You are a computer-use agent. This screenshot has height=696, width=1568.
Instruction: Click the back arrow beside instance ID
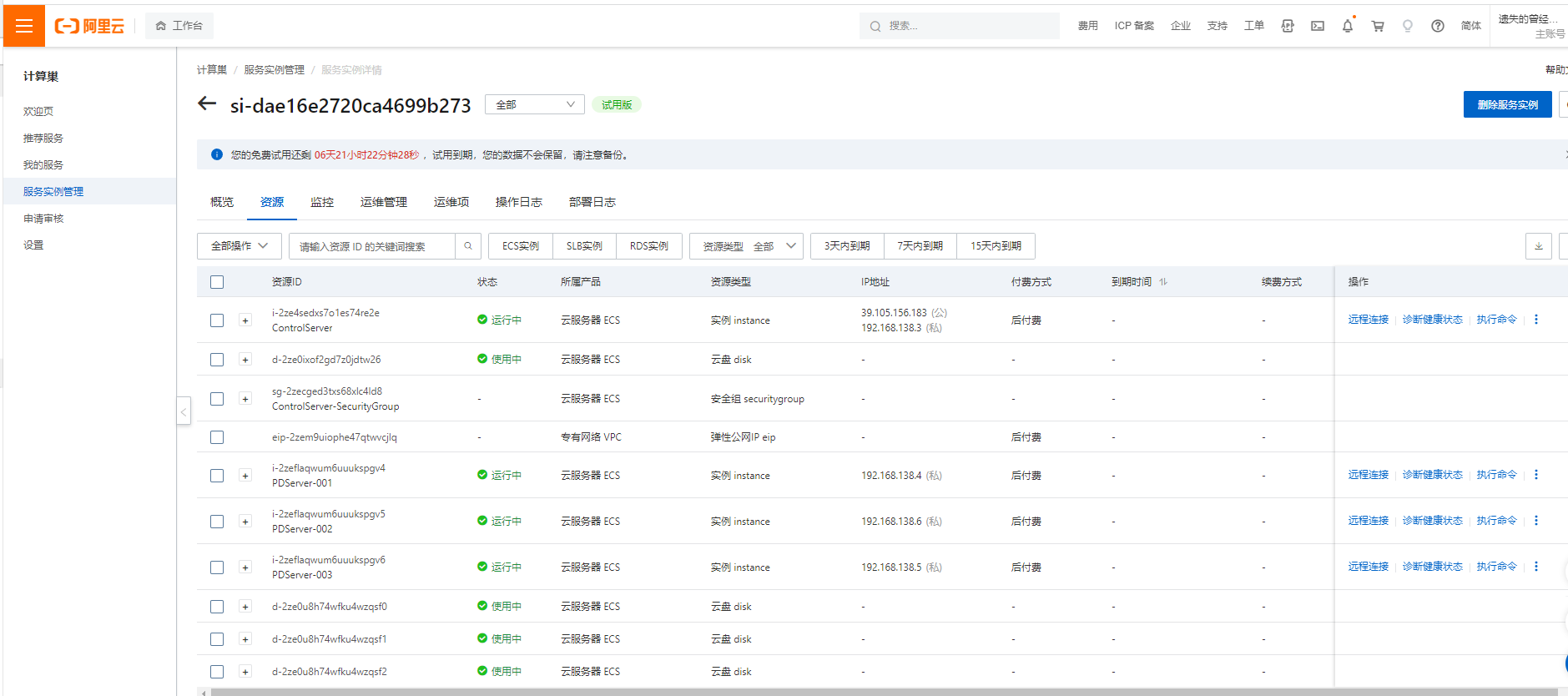click(x=207, y=104)
